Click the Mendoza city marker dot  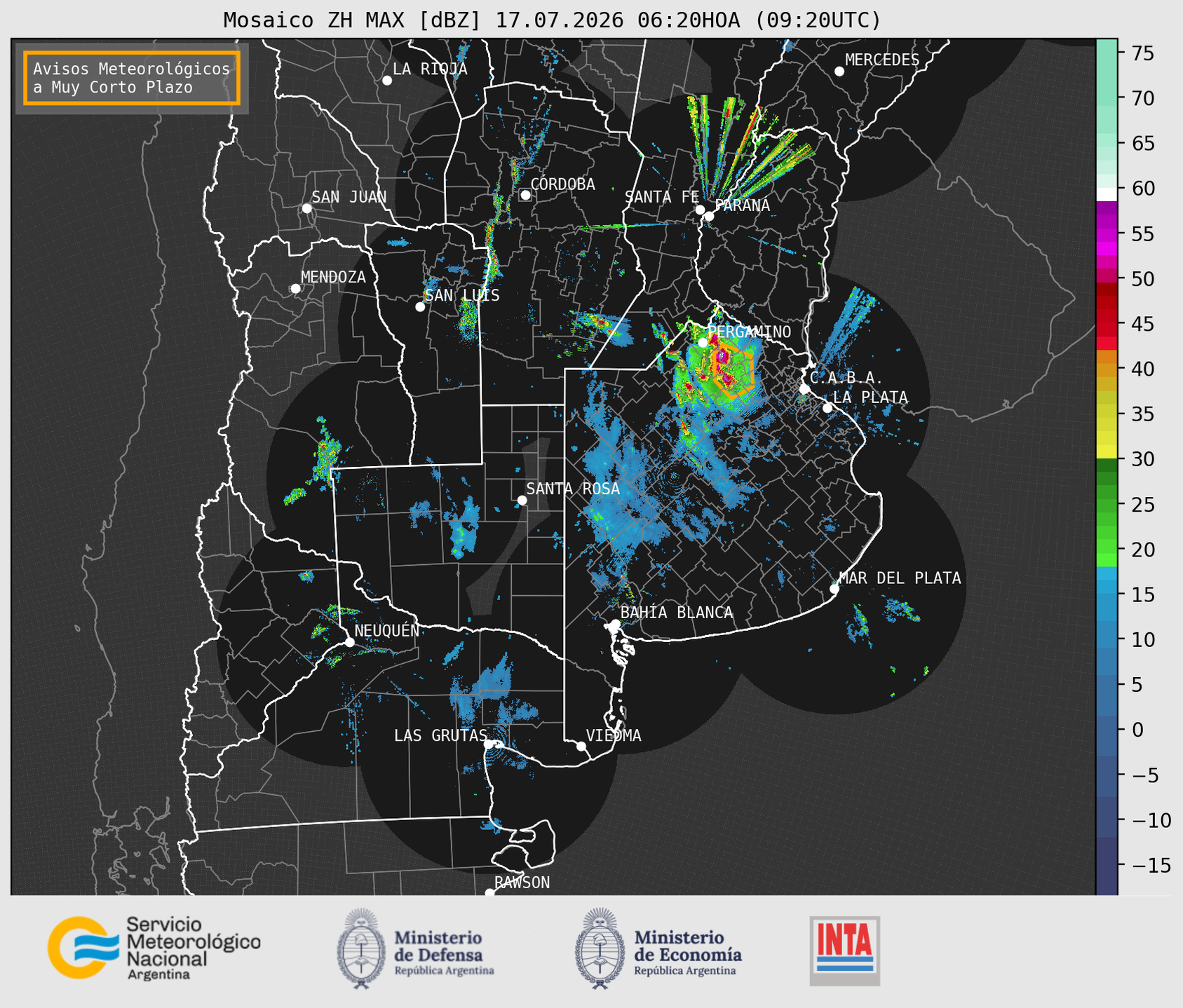click(x=295, y=289)
